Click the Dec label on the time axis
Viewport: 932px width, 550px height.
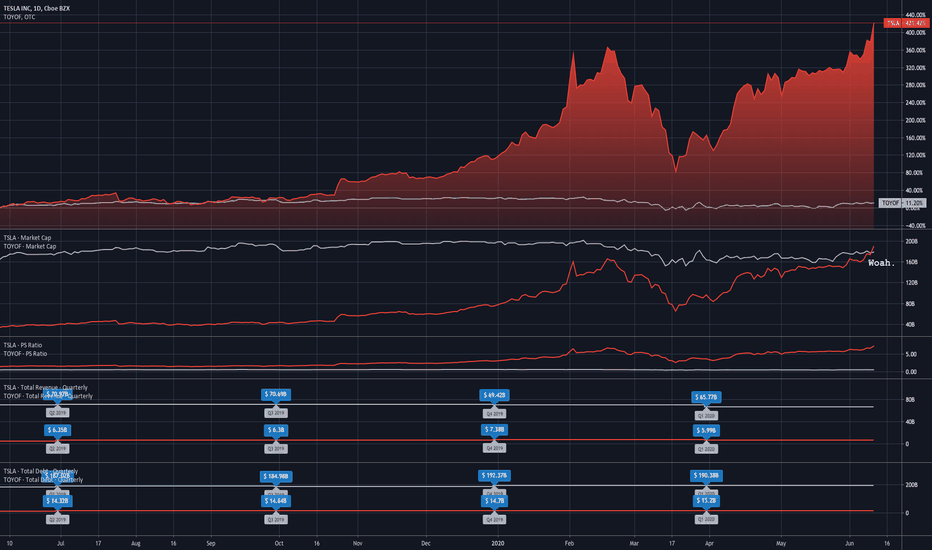[x=426, y=543]
